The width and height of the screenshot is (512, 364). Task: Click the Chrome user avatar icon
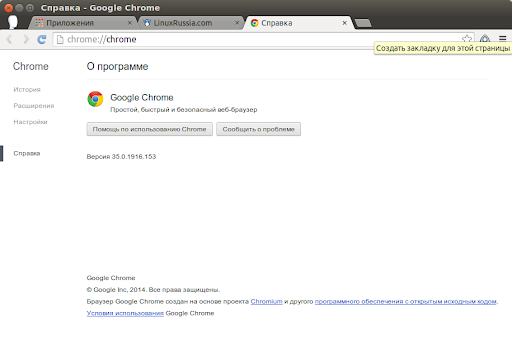(x=13, y=22)
